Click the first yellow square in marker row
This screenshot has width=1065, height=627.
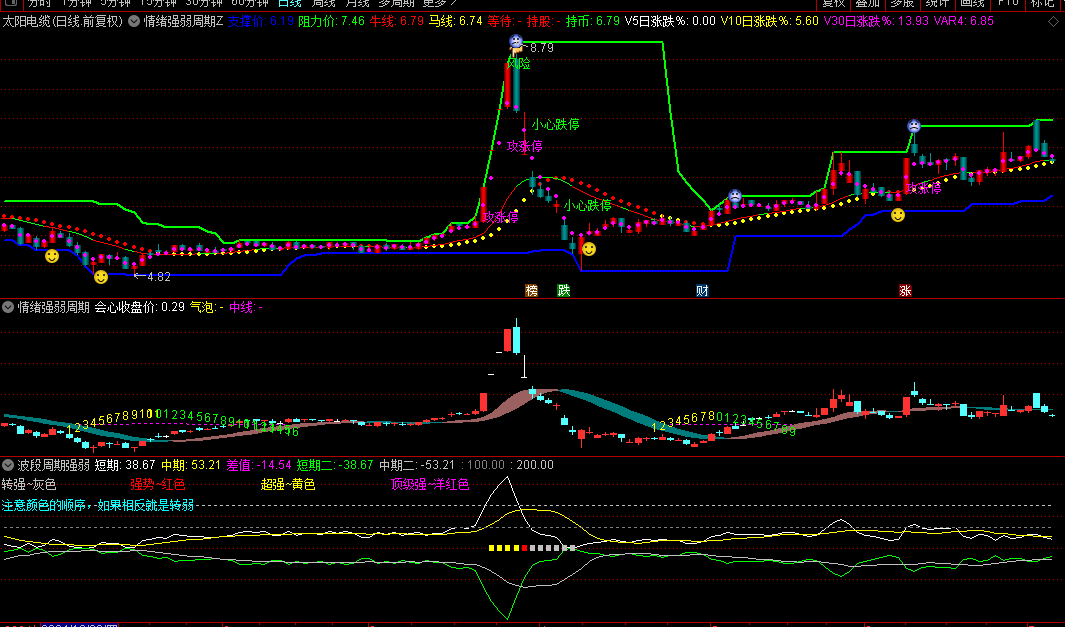coord(492,548)
